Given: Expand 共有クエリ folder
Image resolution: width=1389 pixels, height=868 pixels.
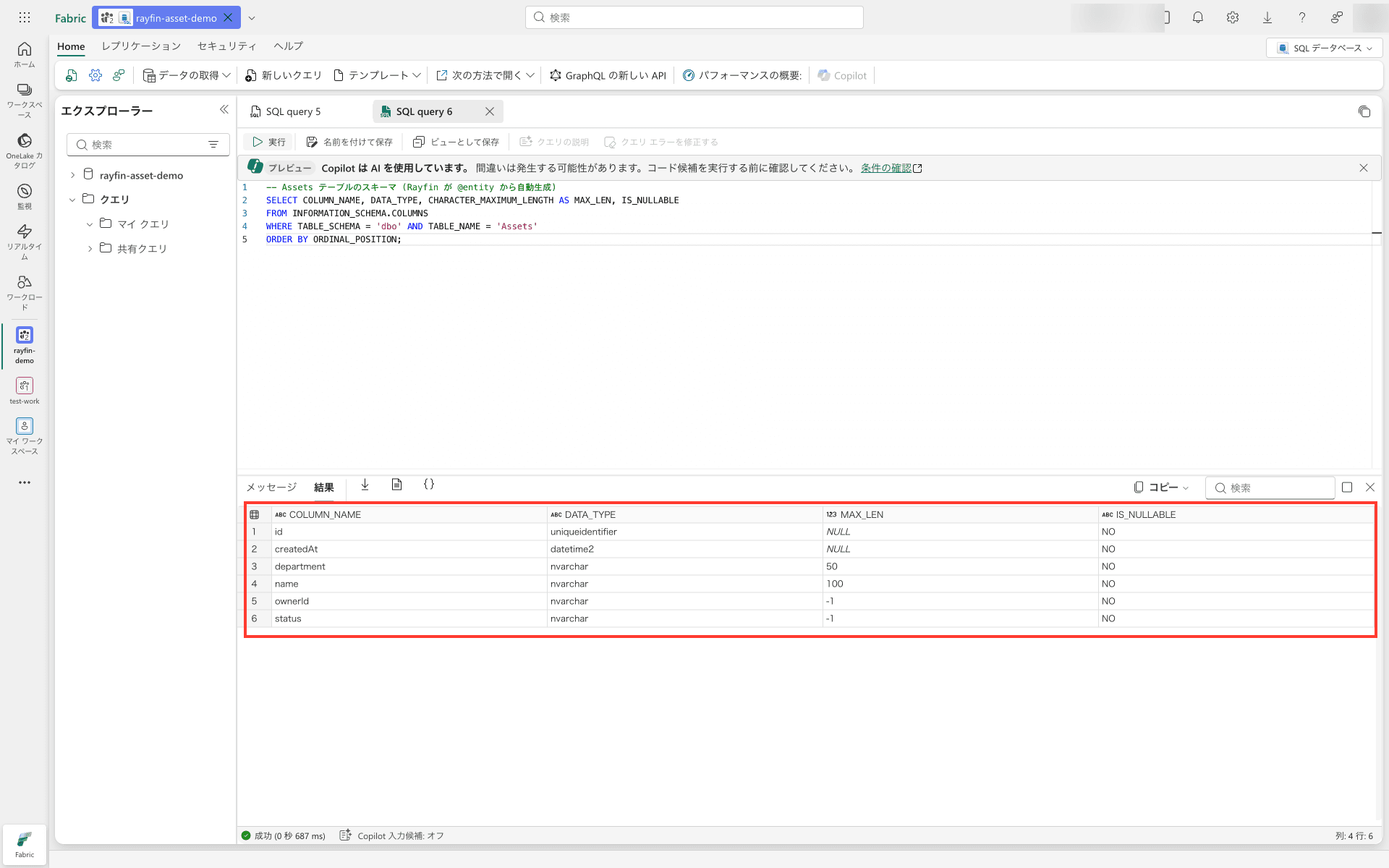Looking at the screenshot, I should [x=90, y=249].
